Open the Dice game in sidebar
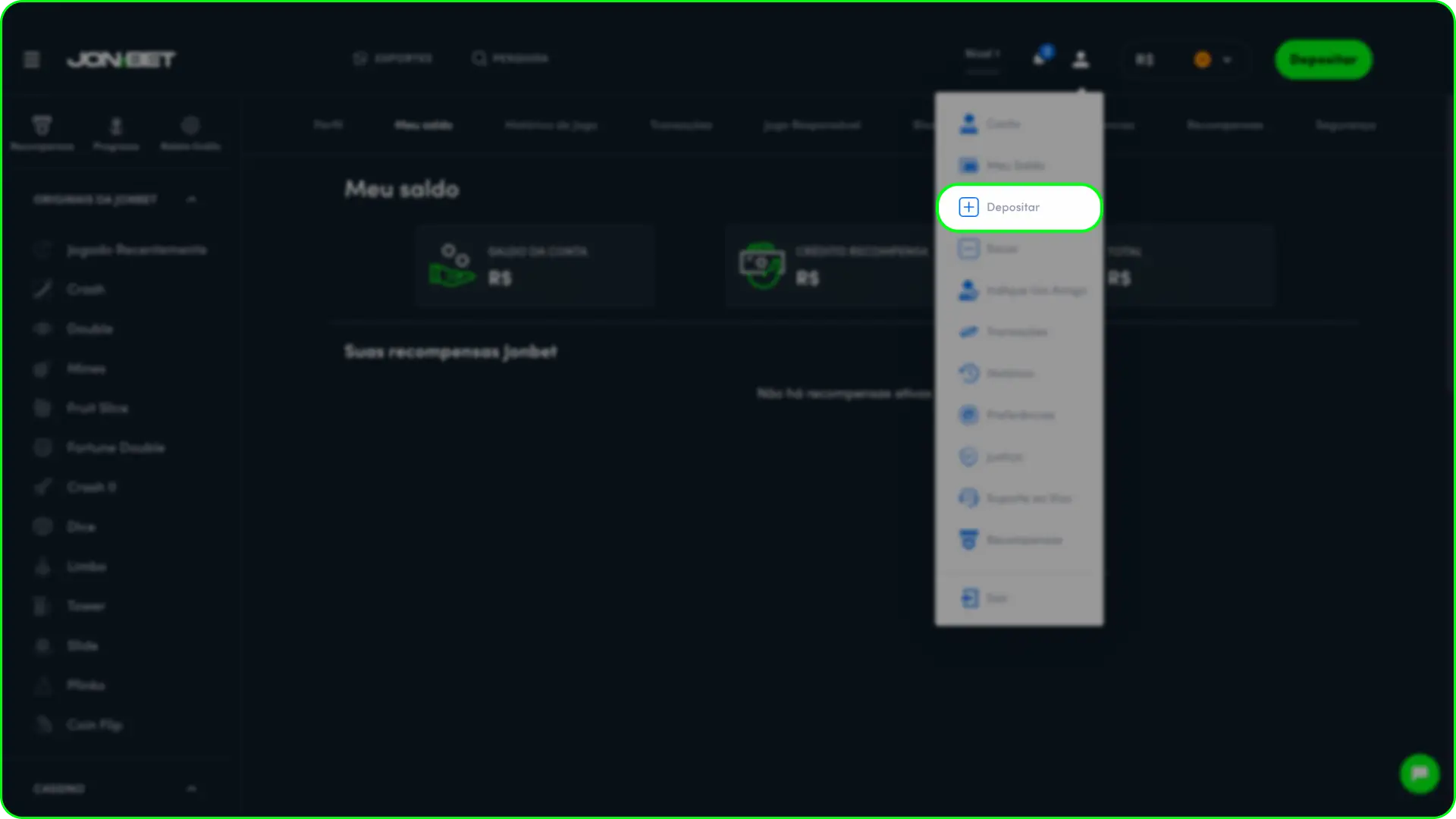The width and height of the screenshot is (1456, 819). tap(65, 526)
